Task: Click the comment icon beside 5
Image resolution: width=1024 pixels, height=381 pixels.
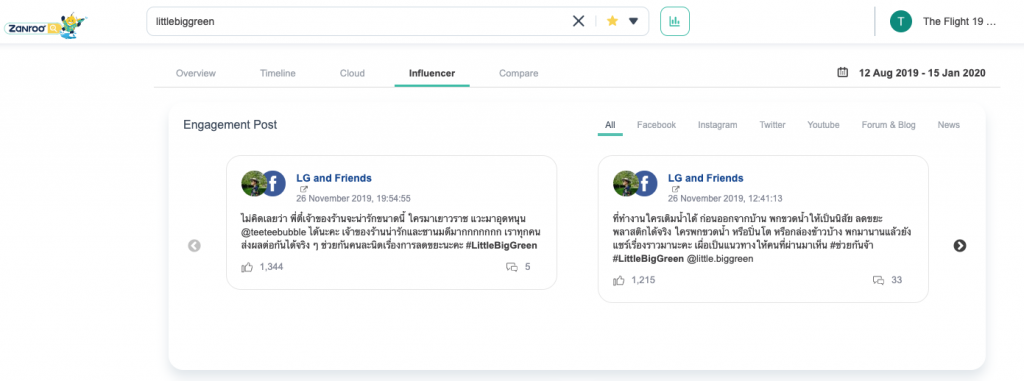Action: (512, 267)
